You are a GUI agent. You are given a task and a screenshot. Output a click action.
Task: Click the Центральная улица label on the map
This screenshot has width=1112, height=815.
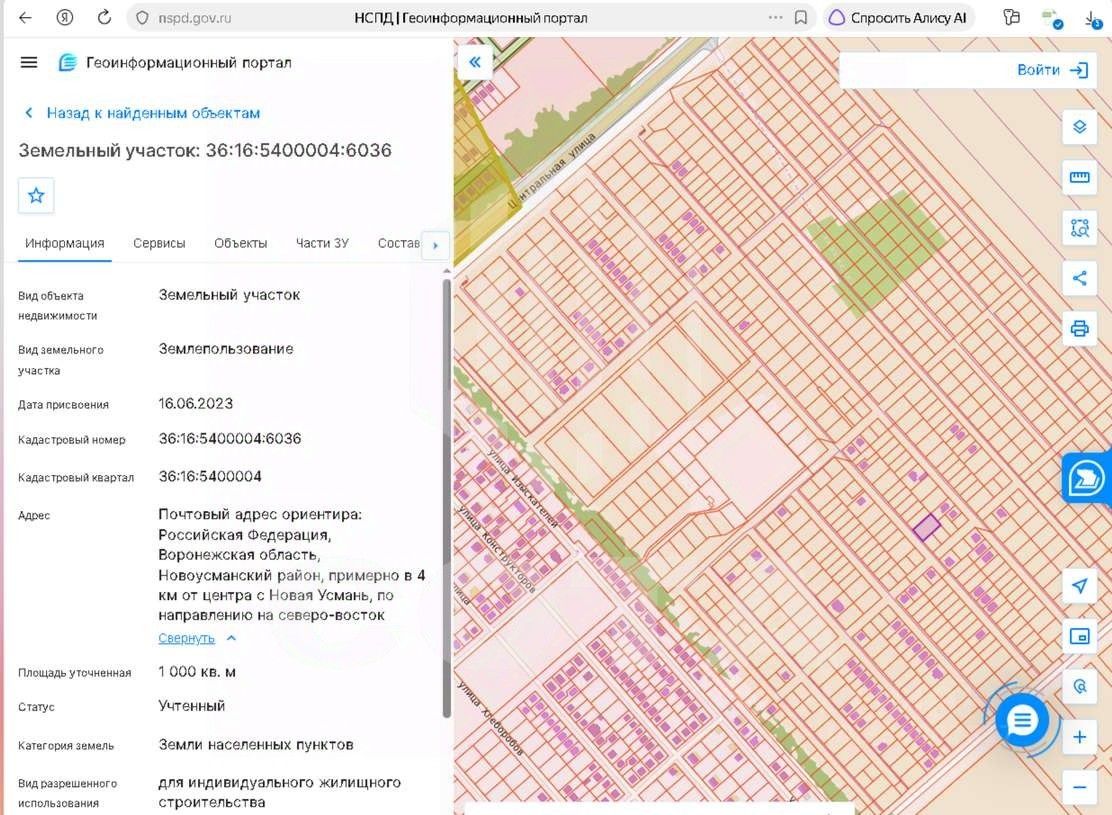pyautogui.click(x=552, y=170)
